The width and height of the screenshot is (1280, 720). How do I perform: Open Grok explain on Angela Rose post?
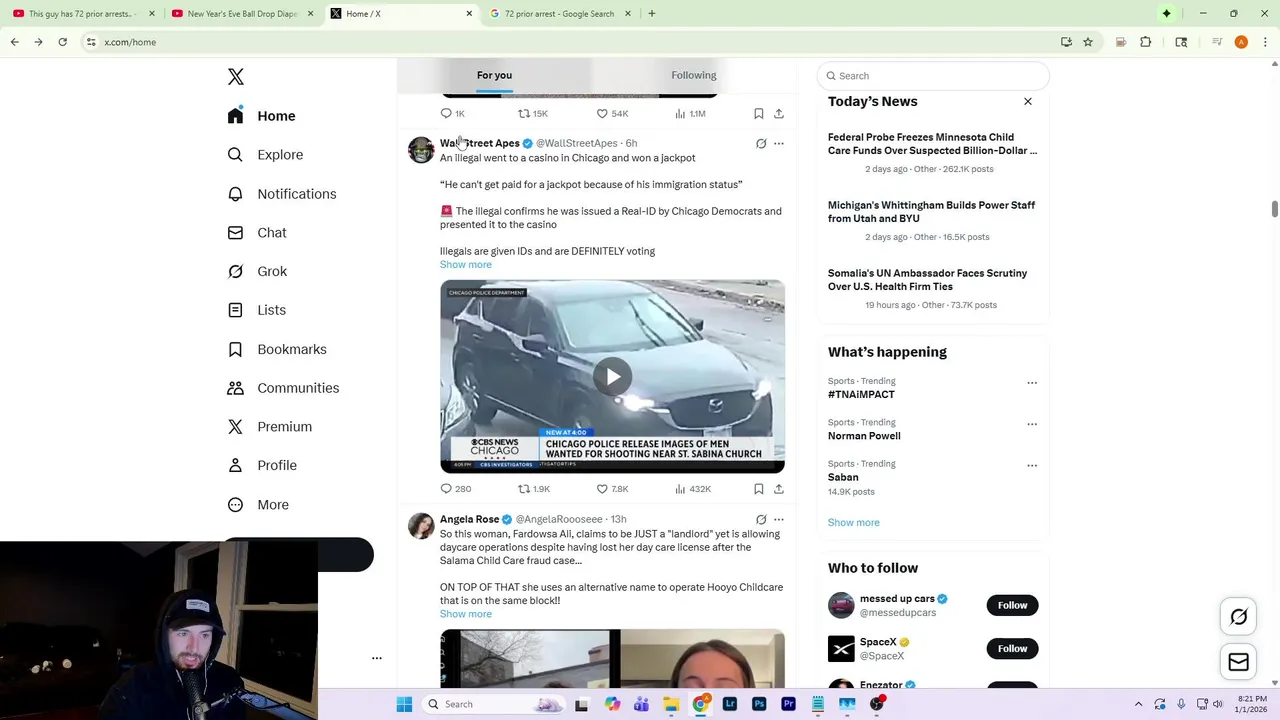coord(761,520)
